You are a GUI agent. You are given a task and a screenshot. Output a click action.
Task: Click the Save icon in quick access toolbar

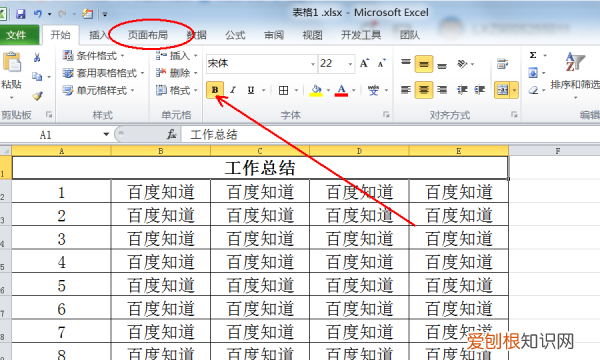[21, 14]
